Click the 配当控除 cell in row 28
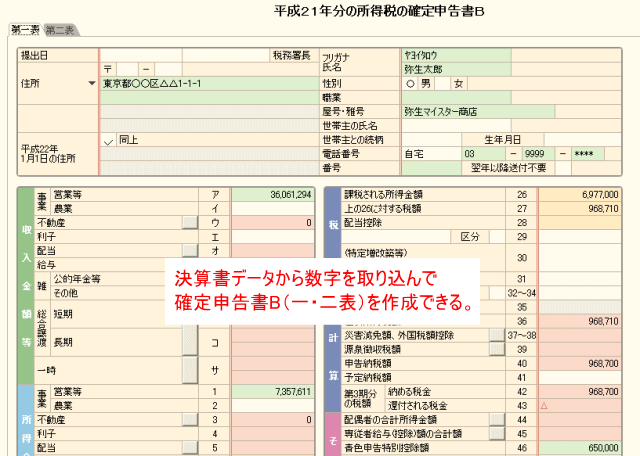Viewport: 640px width, 456px height. point(580,223)
